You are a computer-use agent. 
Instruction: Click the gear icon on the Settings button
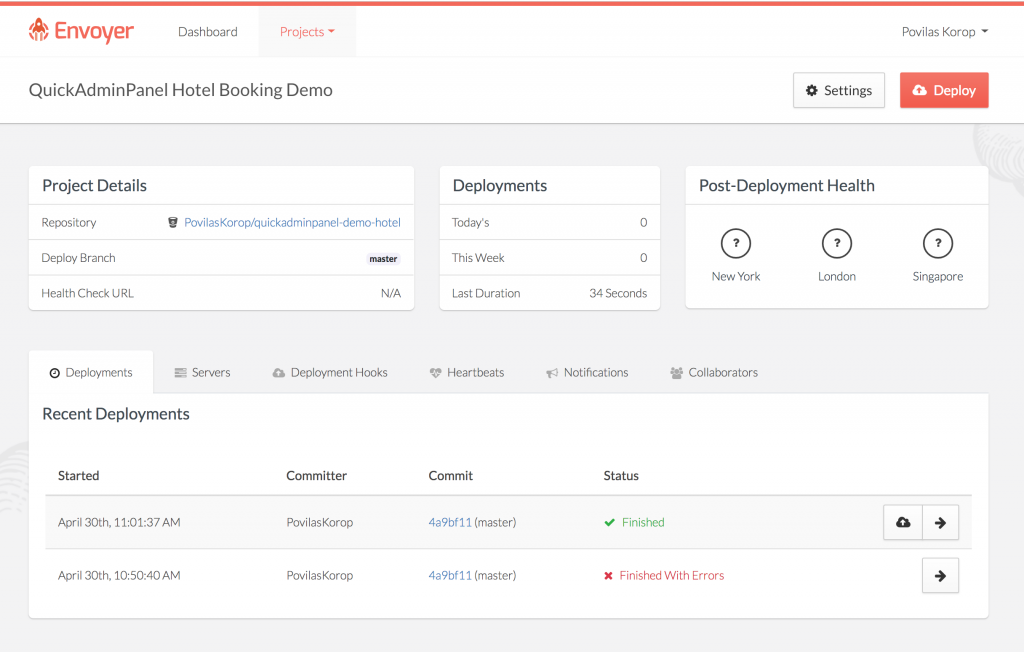[810, 90]
